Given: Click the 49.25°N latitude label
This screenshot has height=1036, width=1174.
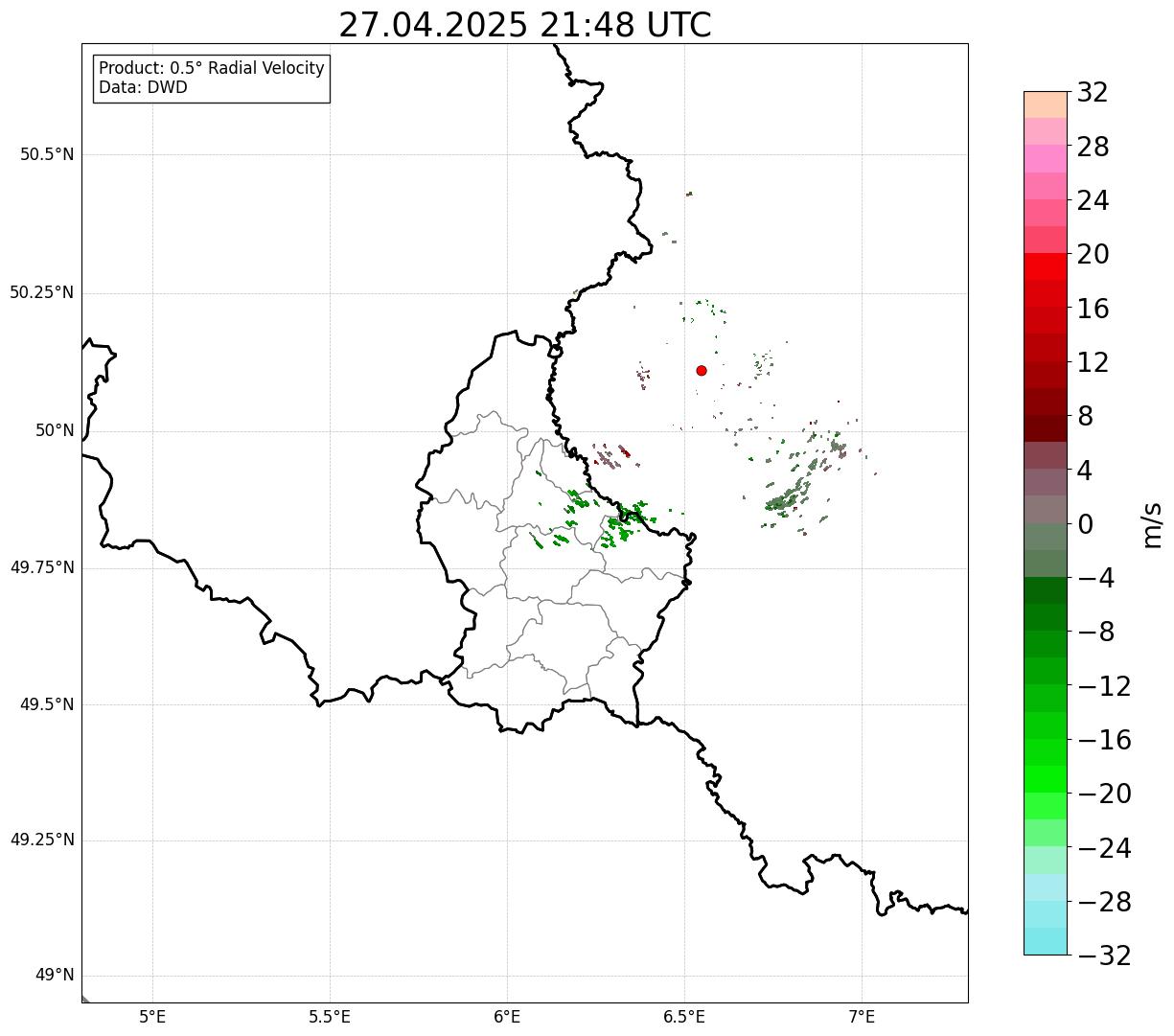Looking at the screenshot, I should [41, 840].
